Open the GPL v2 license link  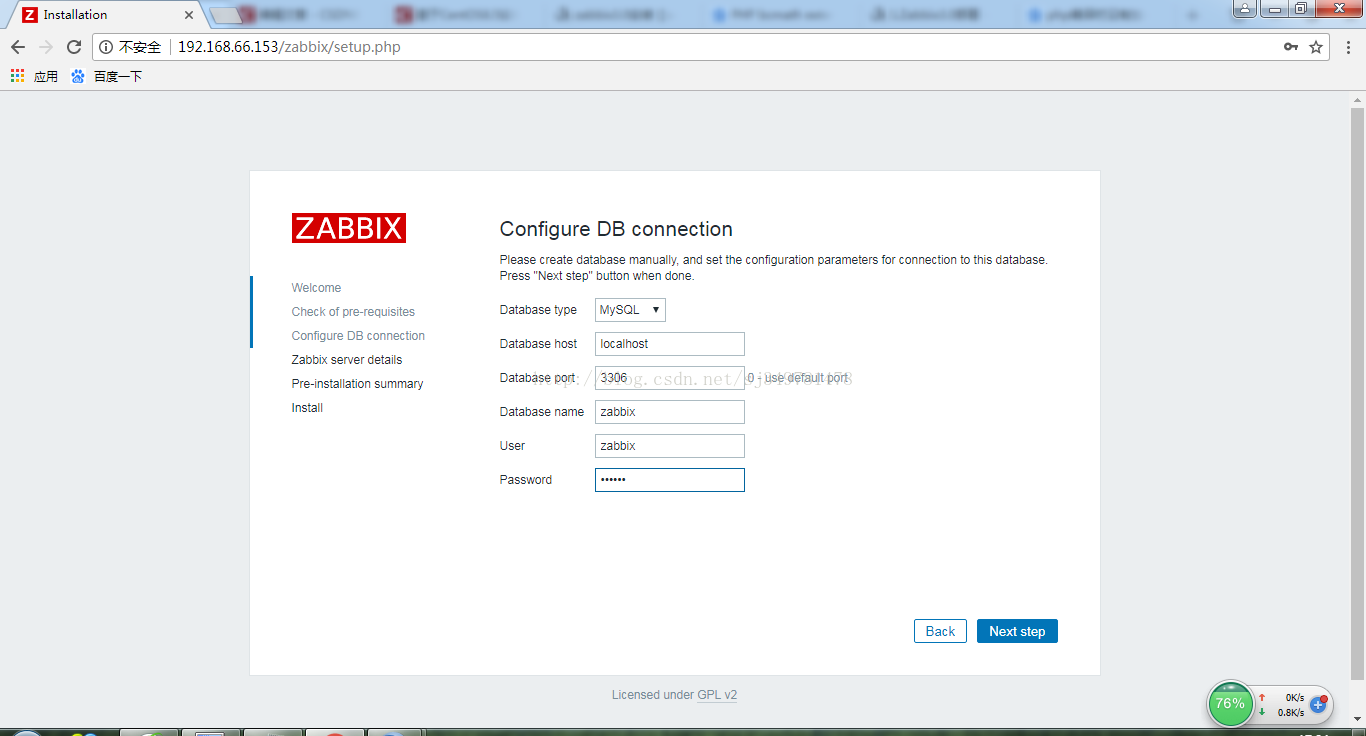717,695
